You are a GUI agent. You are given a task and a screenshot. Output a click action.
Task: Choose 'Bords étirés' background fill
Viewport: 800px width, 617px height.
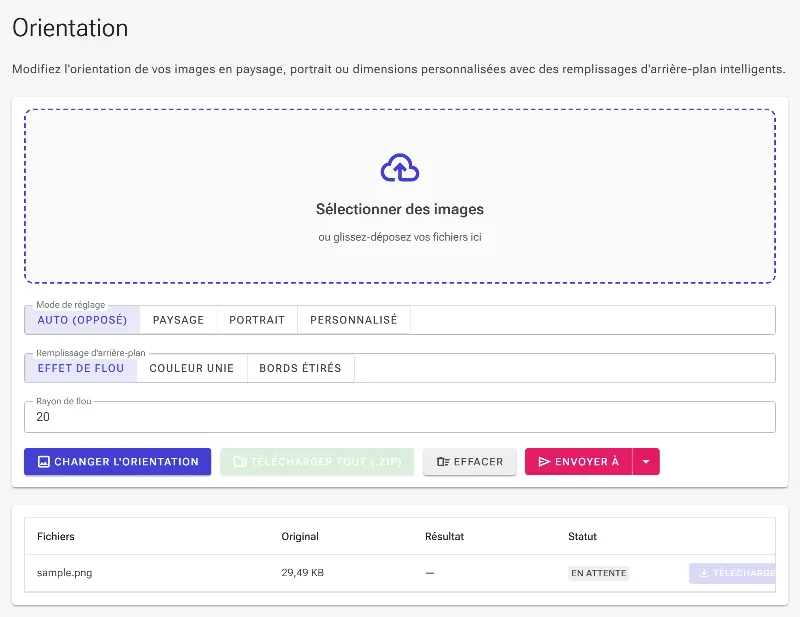click(301, 368)
